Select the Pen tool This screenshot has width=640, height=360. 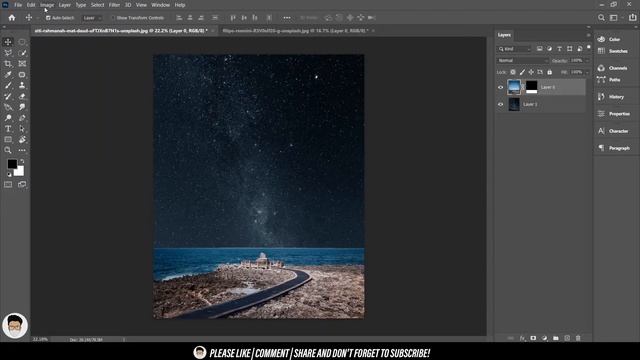(x=22, y=118)
